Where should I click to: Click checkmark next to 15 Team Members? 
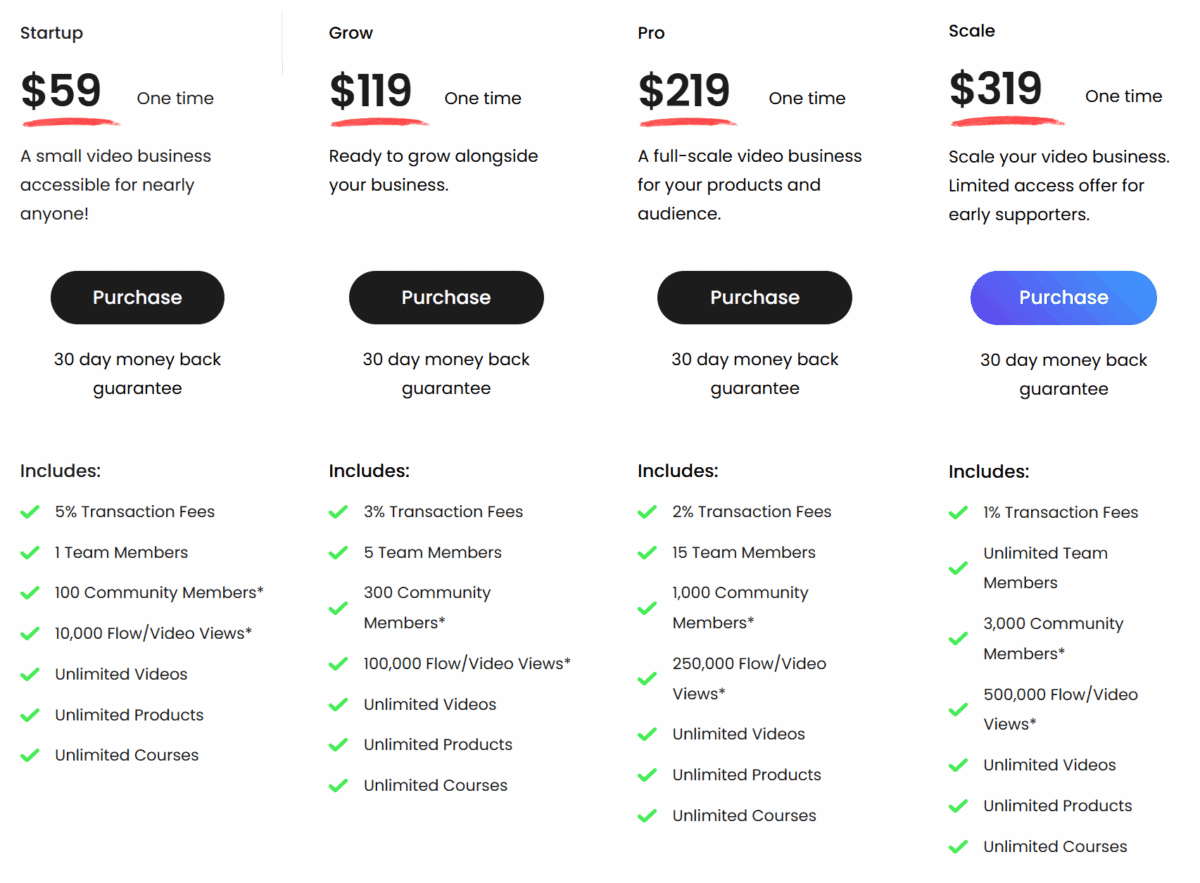(647, 553)
